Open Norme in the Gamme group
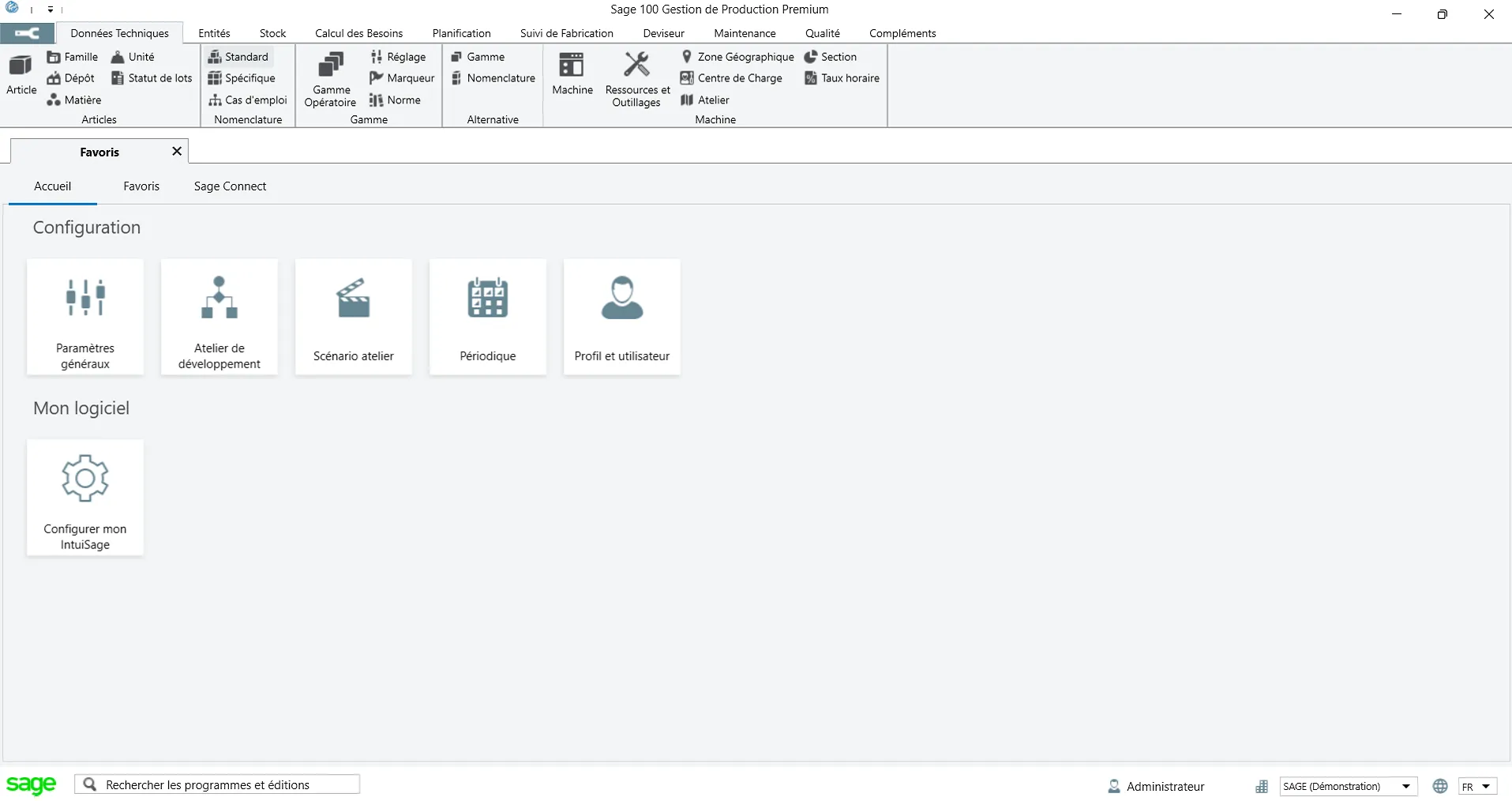 (x=395, y=100)
